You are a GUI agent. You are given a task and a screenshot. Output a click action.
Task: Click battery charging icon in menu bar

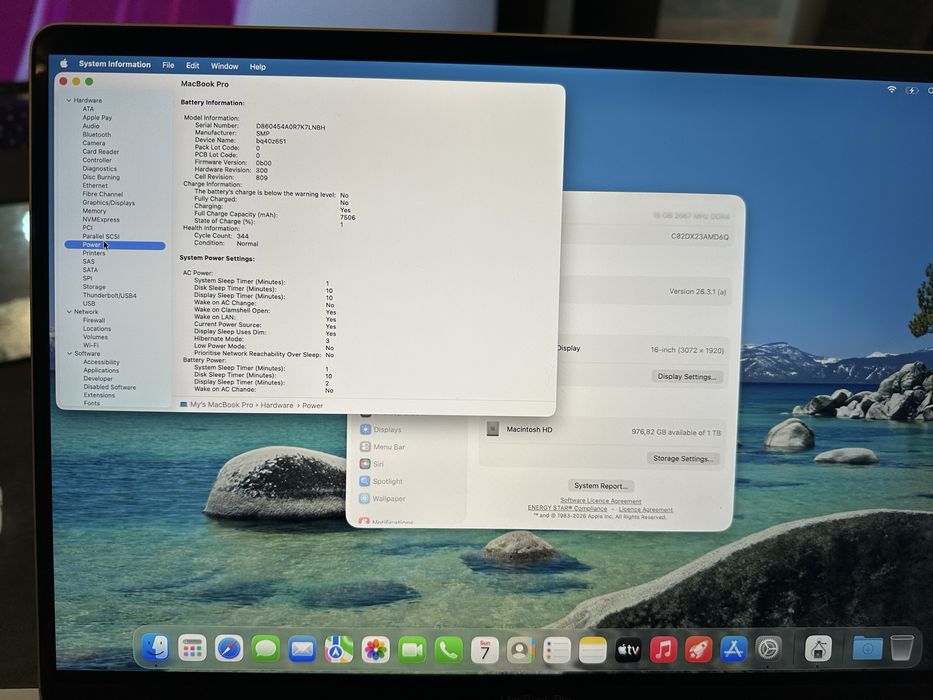(912, 90)
